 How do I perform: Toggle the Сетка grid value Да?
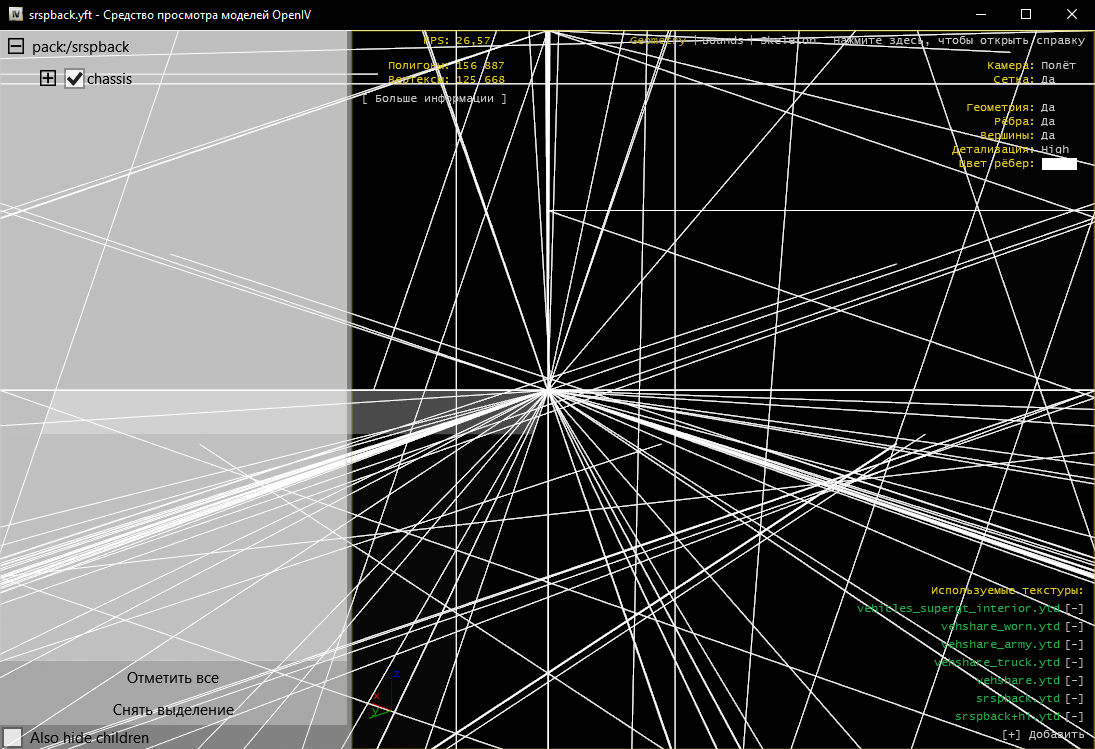click(1048, 79)
